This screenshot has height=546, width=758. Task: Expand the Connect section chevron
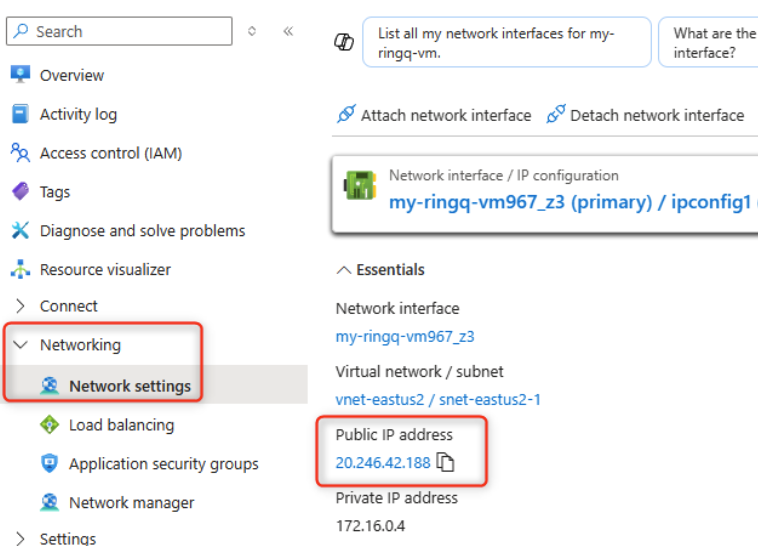pyautogui.click(x=20, y=306)
